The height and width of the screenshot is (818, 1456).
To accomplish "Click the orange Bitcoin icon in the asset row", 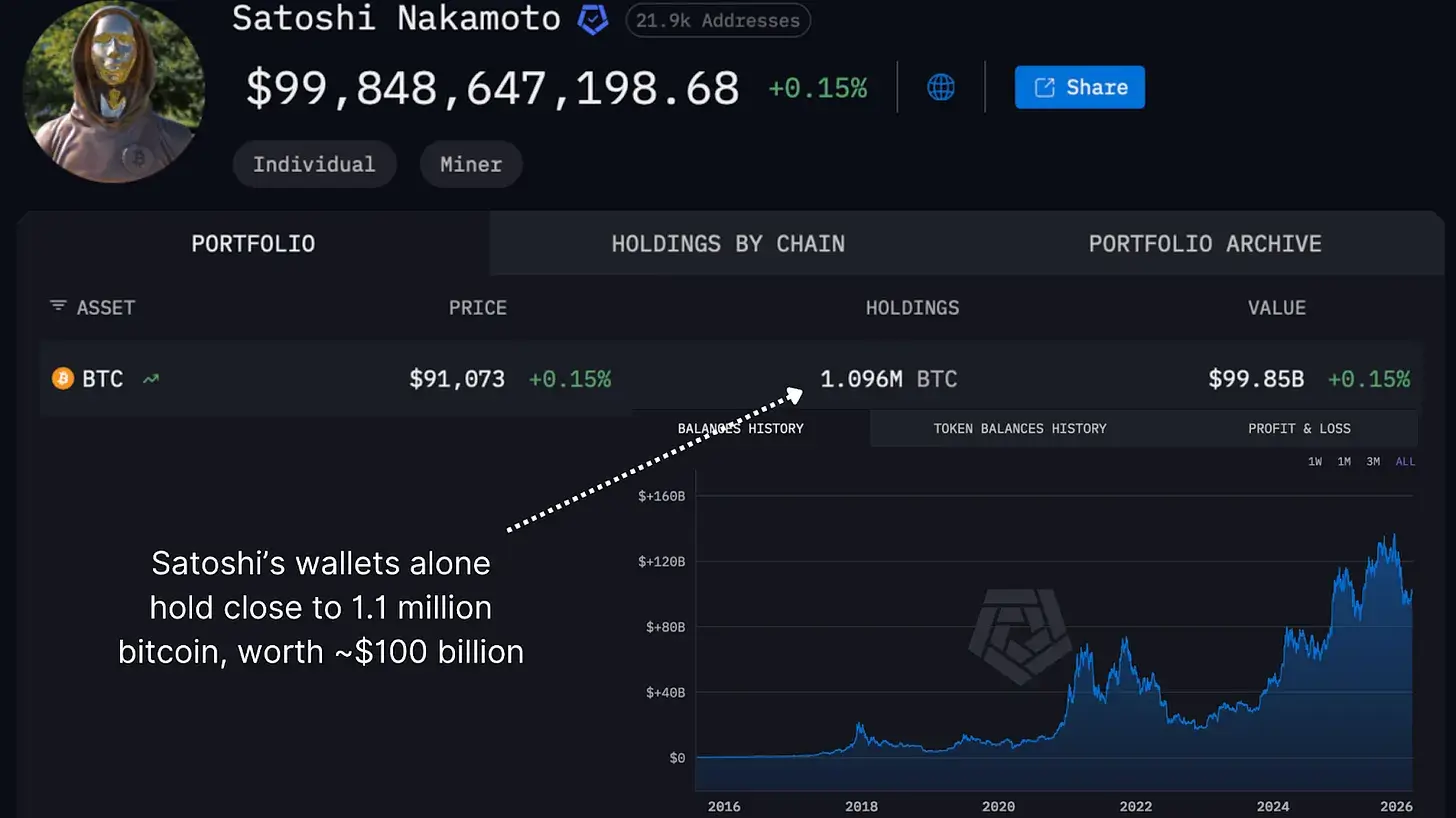I will (63, 379).
